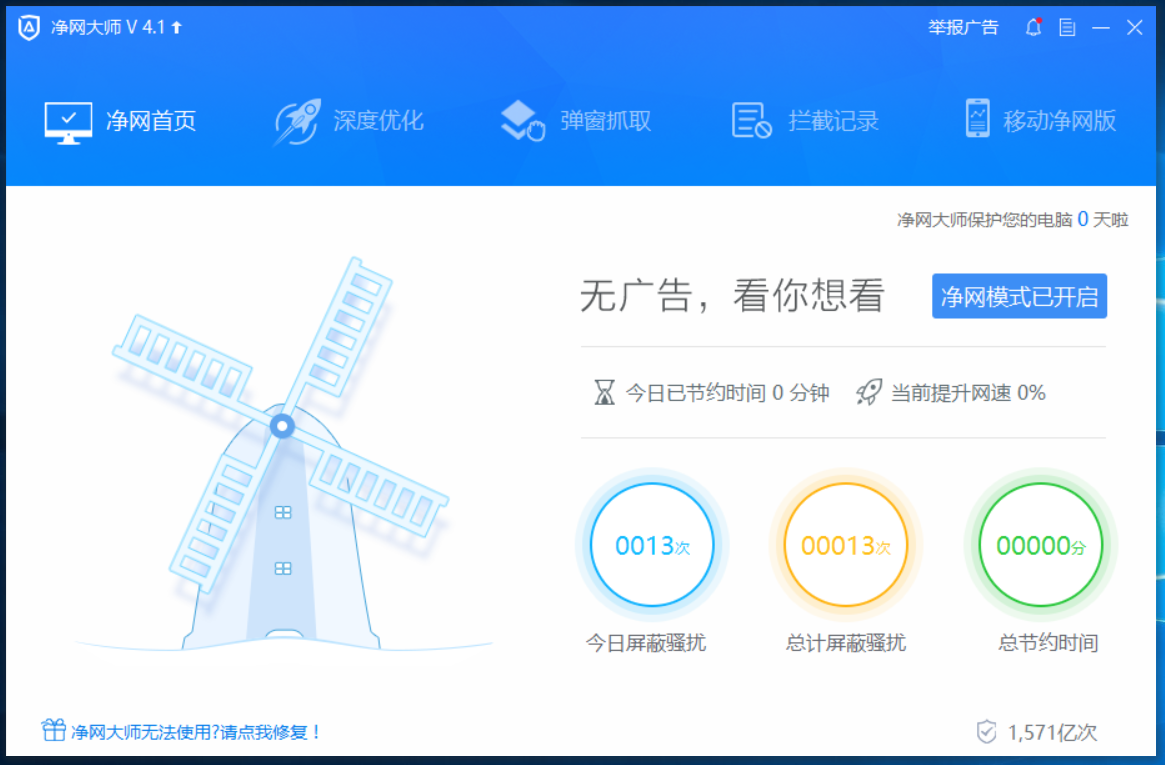Click the orange 00013次 circle

846,545
